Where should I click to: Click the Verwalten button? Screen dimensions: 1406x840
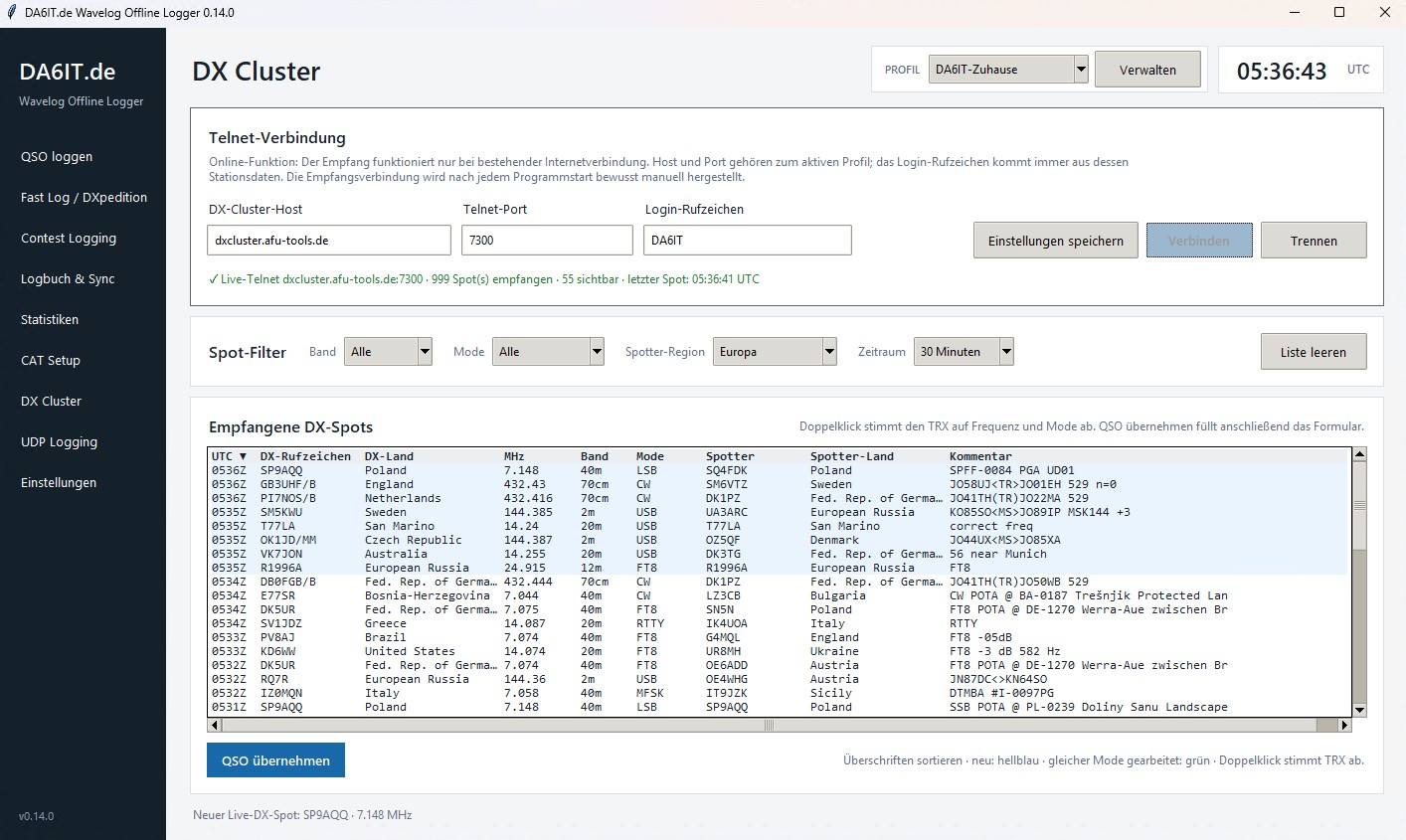pos(1147,70)
